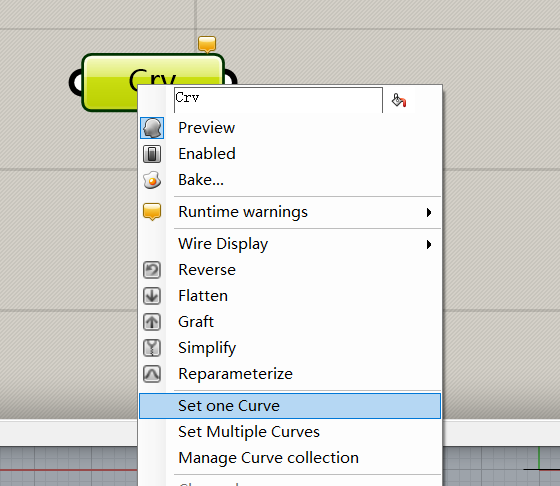Expand the Wire Display submenu arrow
Screen dimensions: 560x486
tap(429, 245)
